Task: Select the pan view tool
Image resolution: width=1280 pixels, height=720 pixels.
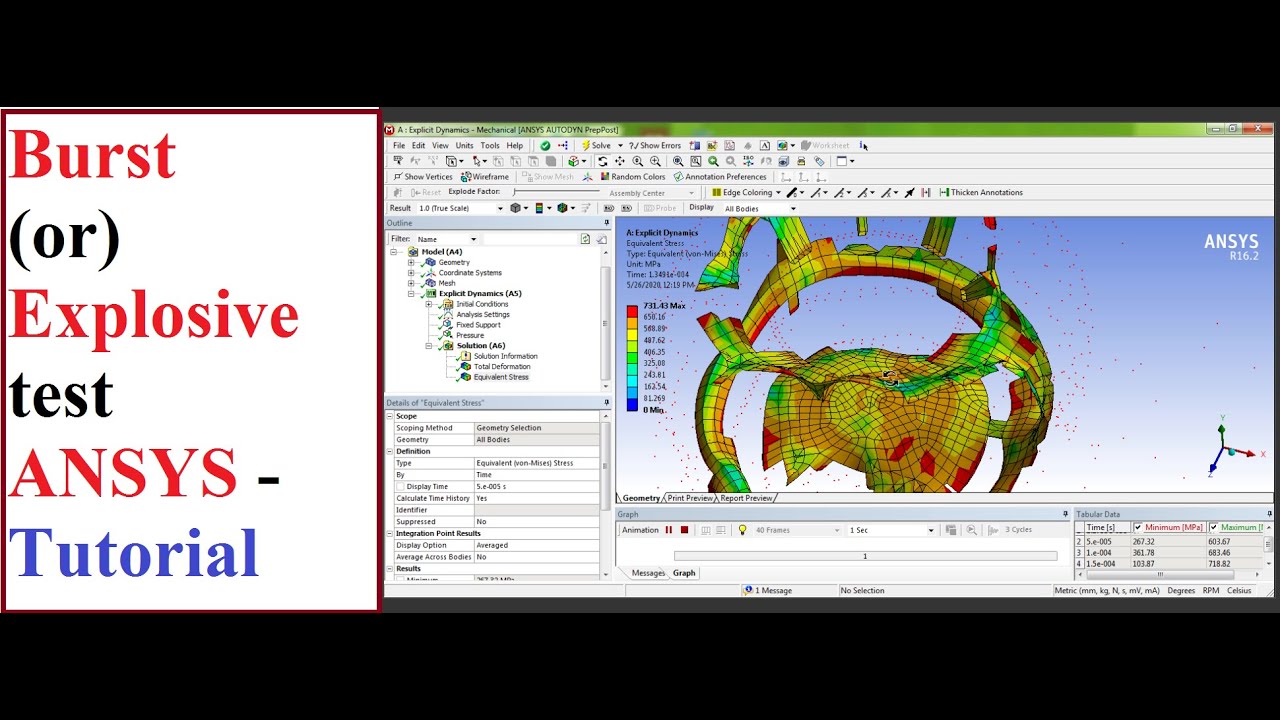Action: click(x=620, y=161)
